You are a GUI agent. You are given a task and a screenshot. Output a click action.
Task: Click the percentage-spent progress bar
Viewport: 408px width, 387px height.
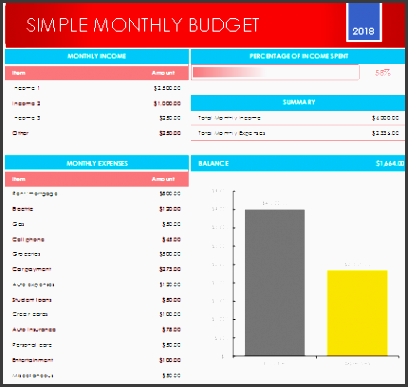pos(276,72)
